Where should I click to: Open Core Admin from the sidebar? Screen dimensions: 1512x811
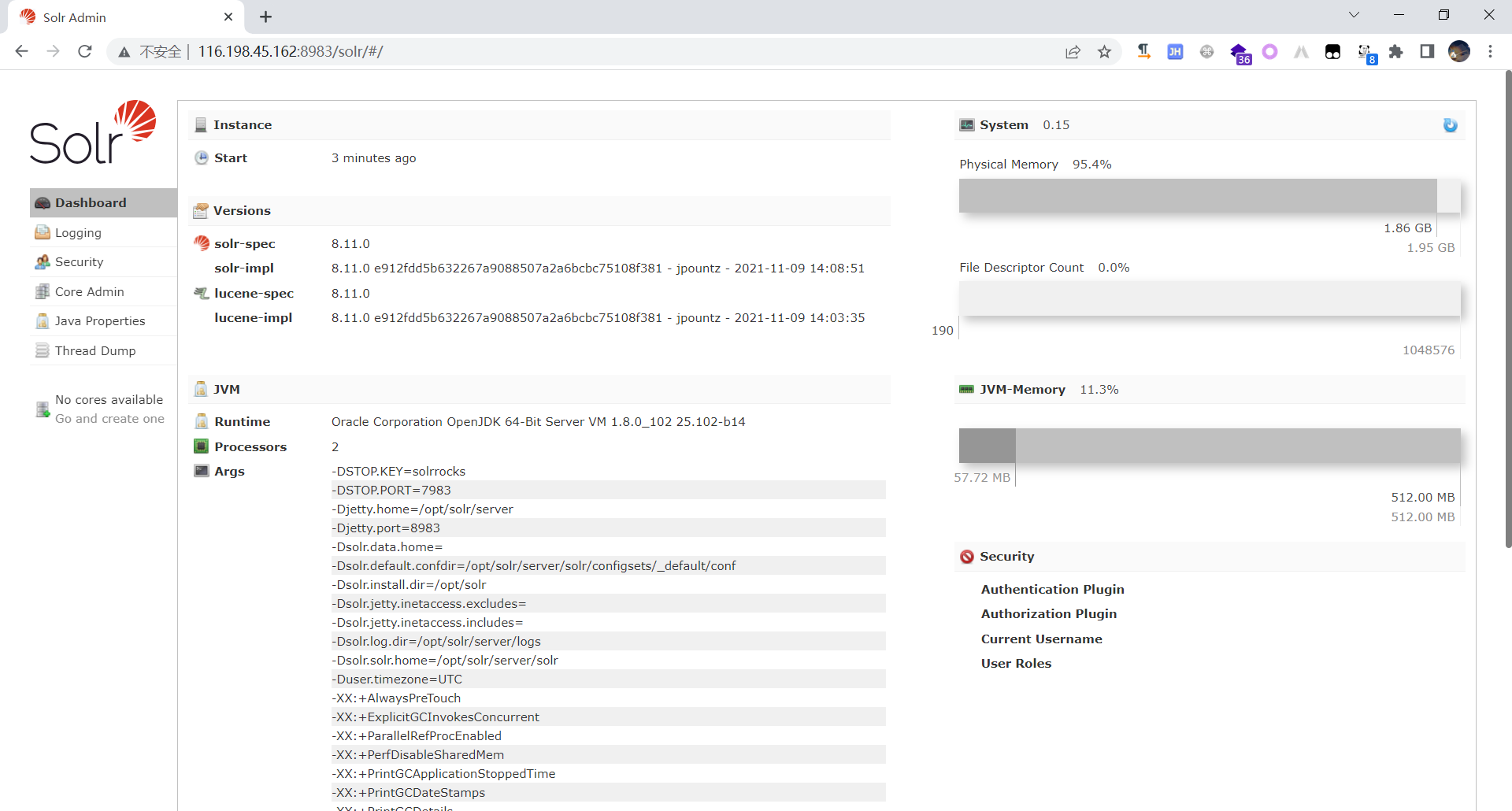point(89,291)
